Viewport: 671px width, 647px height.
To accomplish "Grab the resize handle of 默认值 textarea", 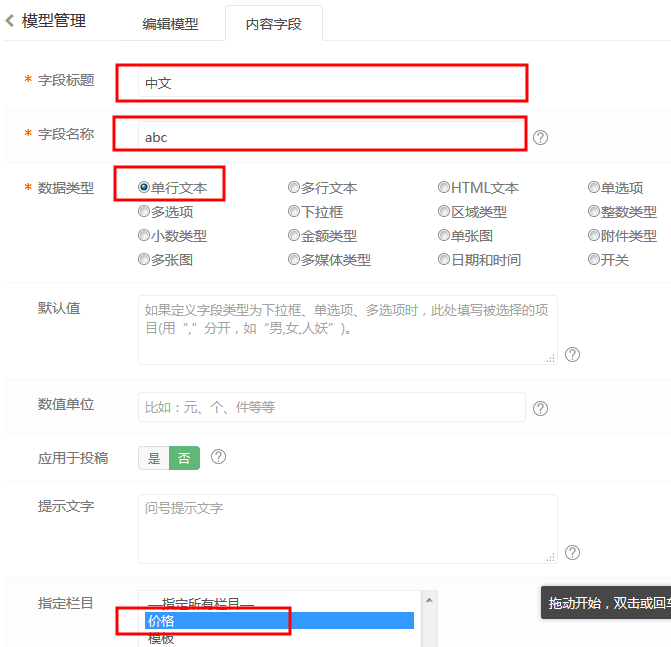I will click(x=551, y=358).
